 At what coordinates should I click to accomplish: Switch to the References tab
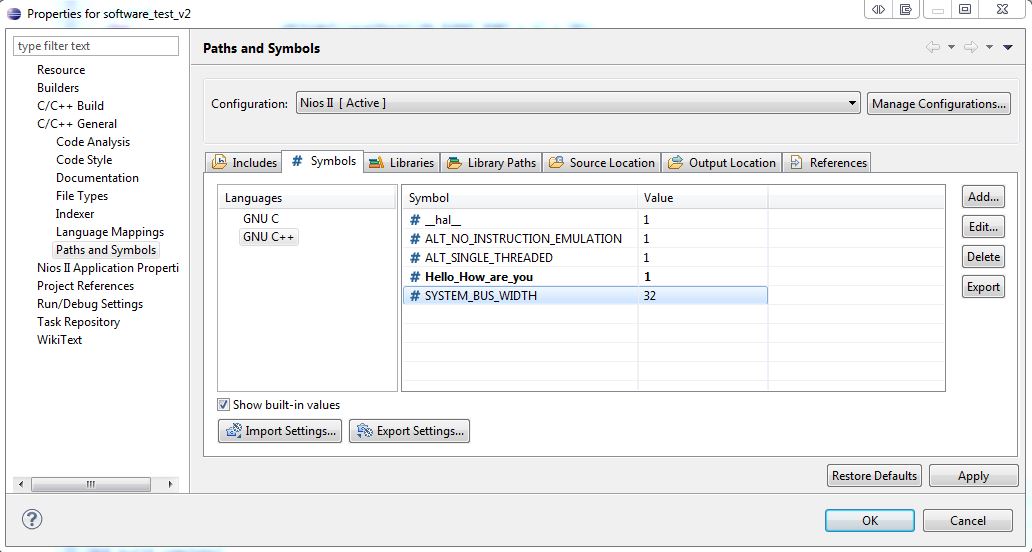click(x=827, y=163)
